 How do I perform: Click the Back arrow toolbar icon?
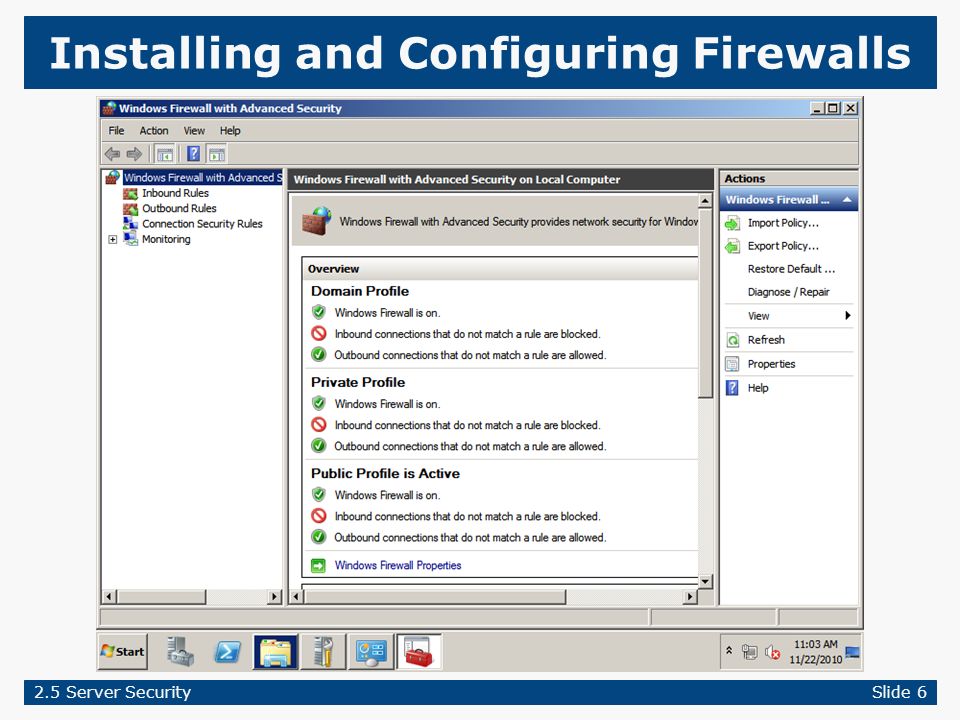pyautogui.click(x=112, y=154)
